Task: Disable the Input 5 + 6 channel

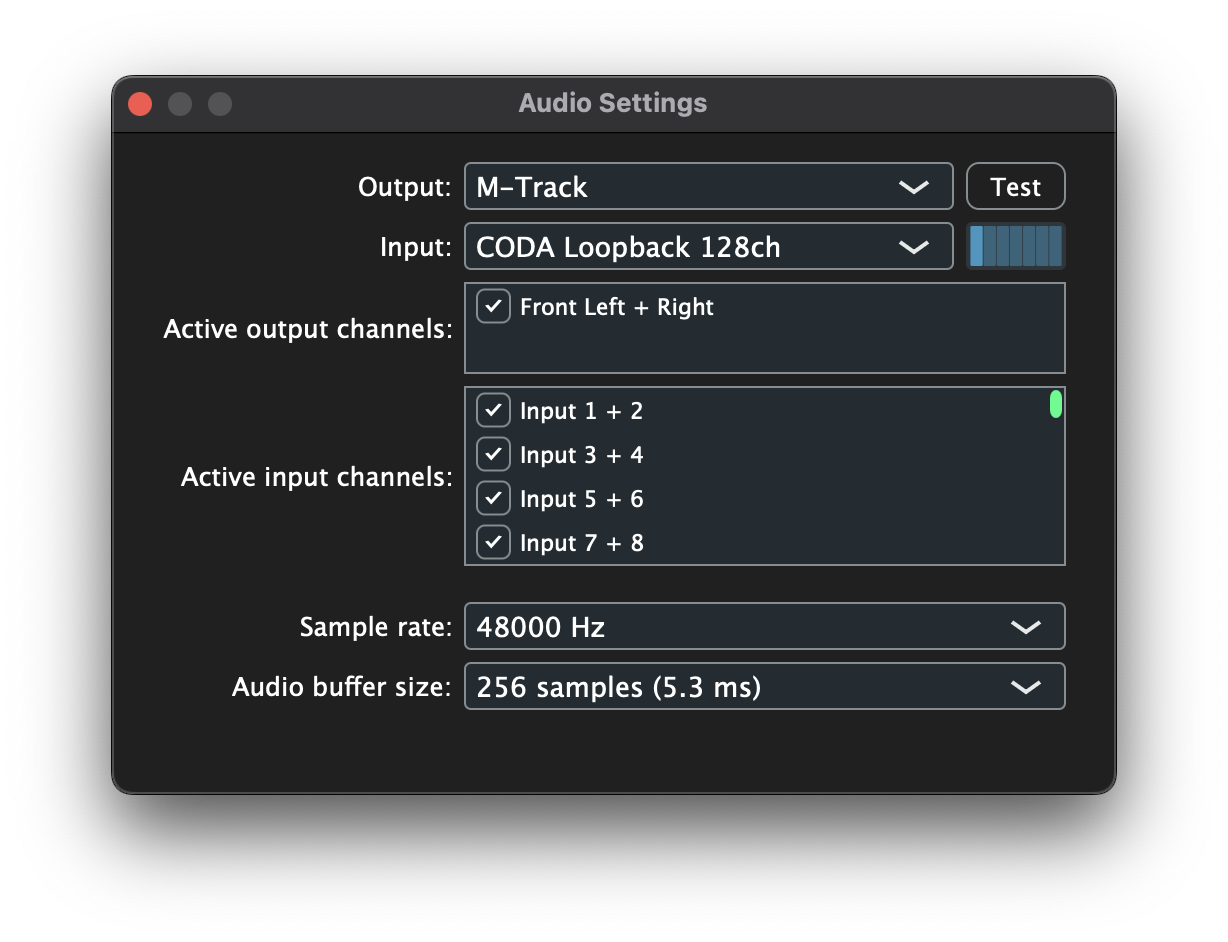Action: [493, 498]
